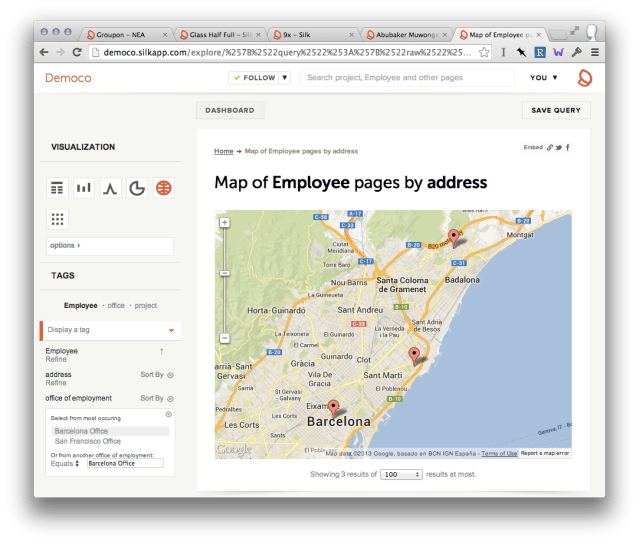Select the table visualization icon
This screenshot has height=544, width=639.
click(x=58, y=187)
